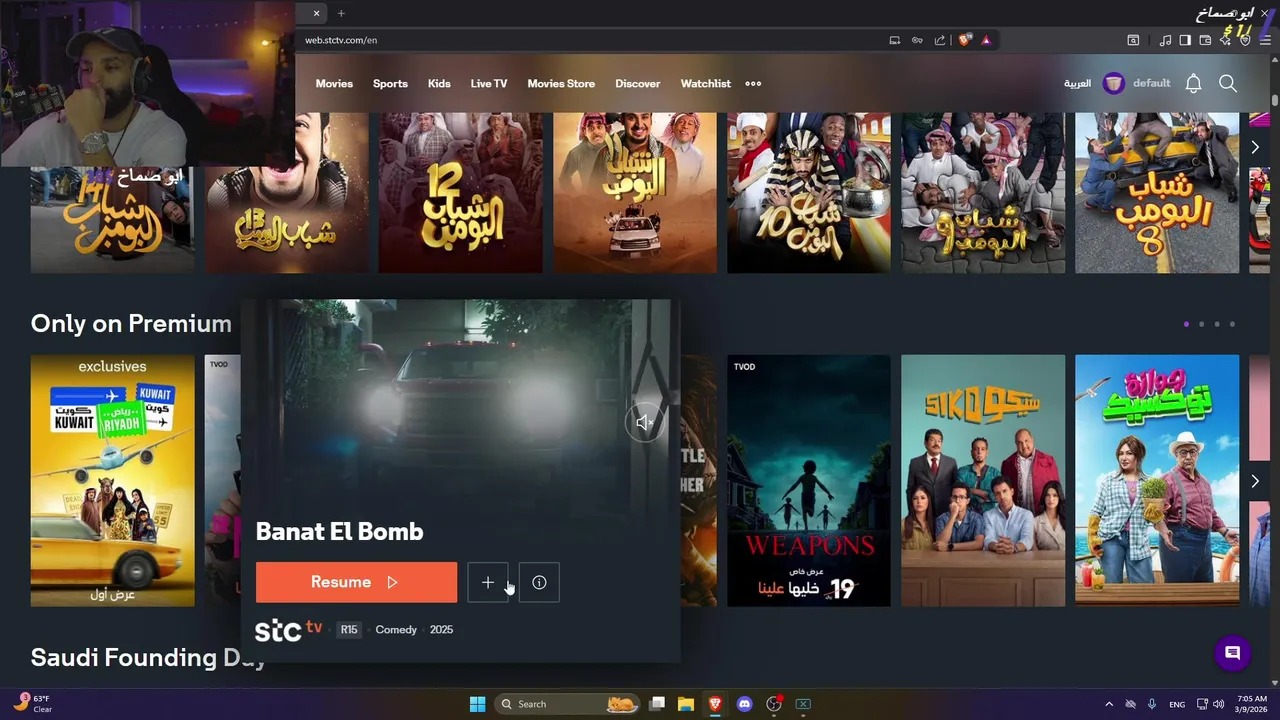This screenshot has height=720, width=1280.
Task: Share this page via address bar icon
Action: 940,40
